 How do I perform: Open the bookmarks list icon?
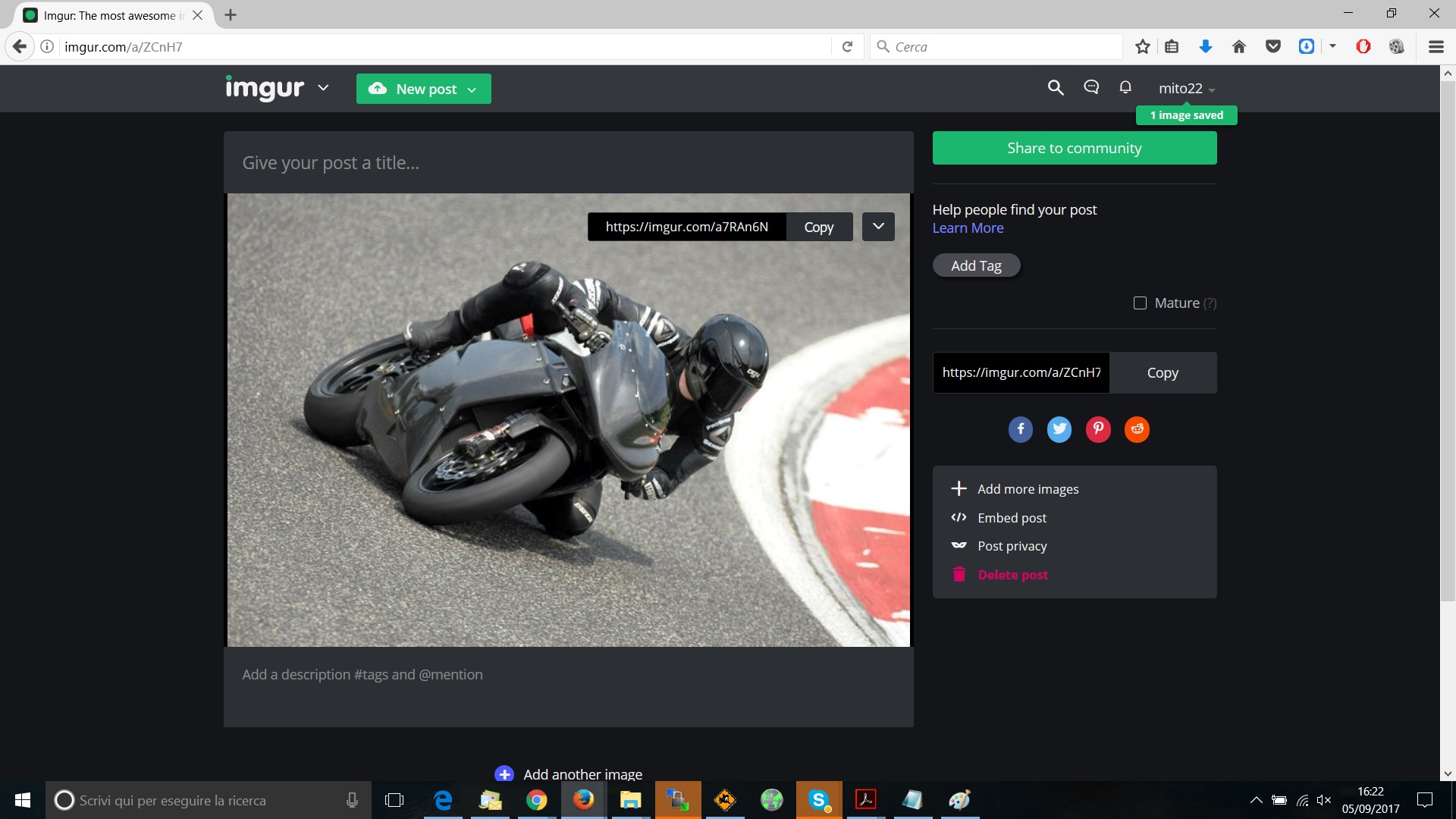(x=1172, y=47)
